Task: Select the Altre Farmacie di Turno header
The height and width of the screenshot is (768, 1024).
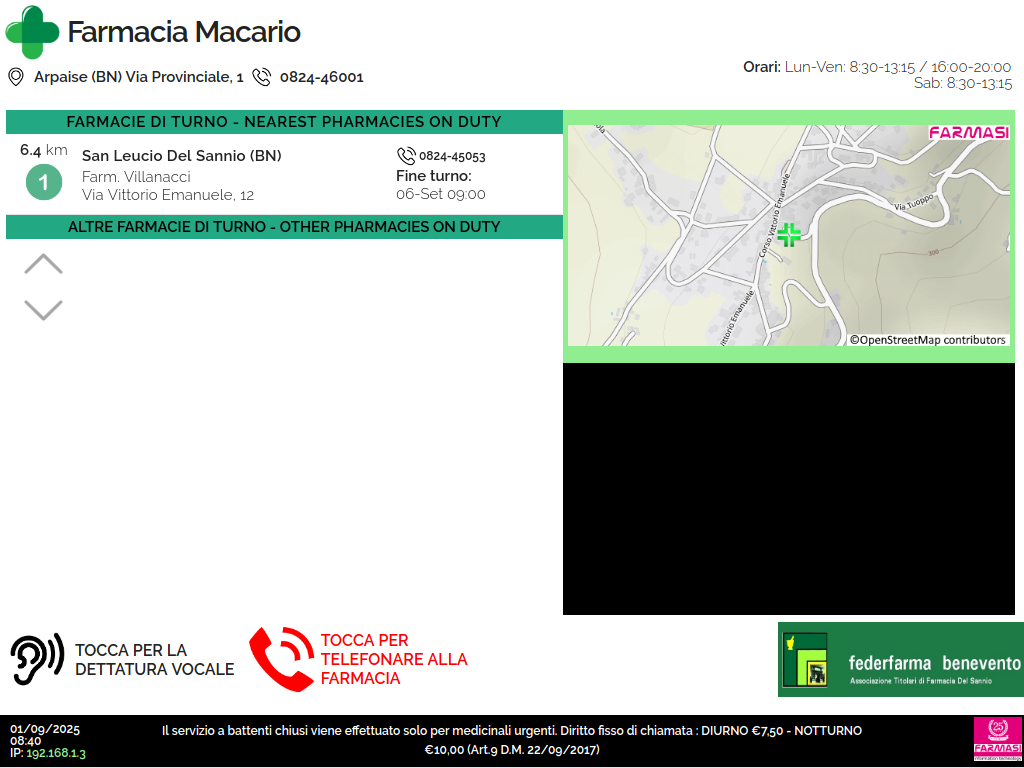Action: tap(284, 227)
